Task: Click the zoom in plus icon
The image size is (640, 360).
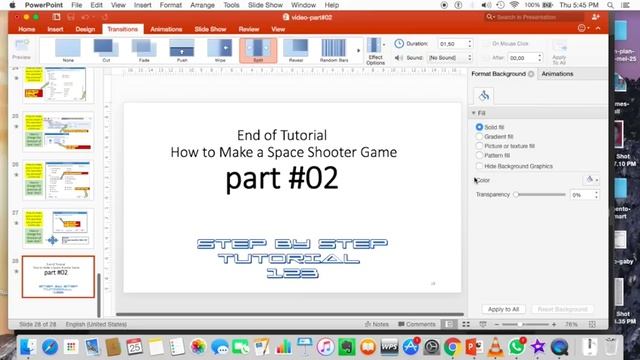Action: (x=554, y=324)
